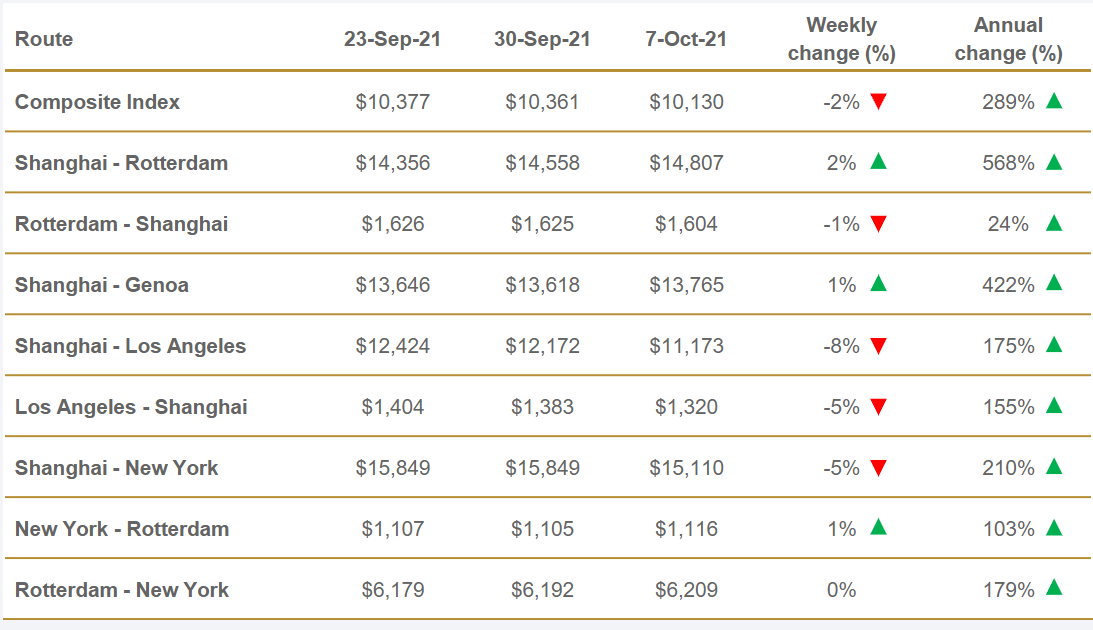Click the 0% weekly change cell
1093x630 pixels.
[842, 590]
